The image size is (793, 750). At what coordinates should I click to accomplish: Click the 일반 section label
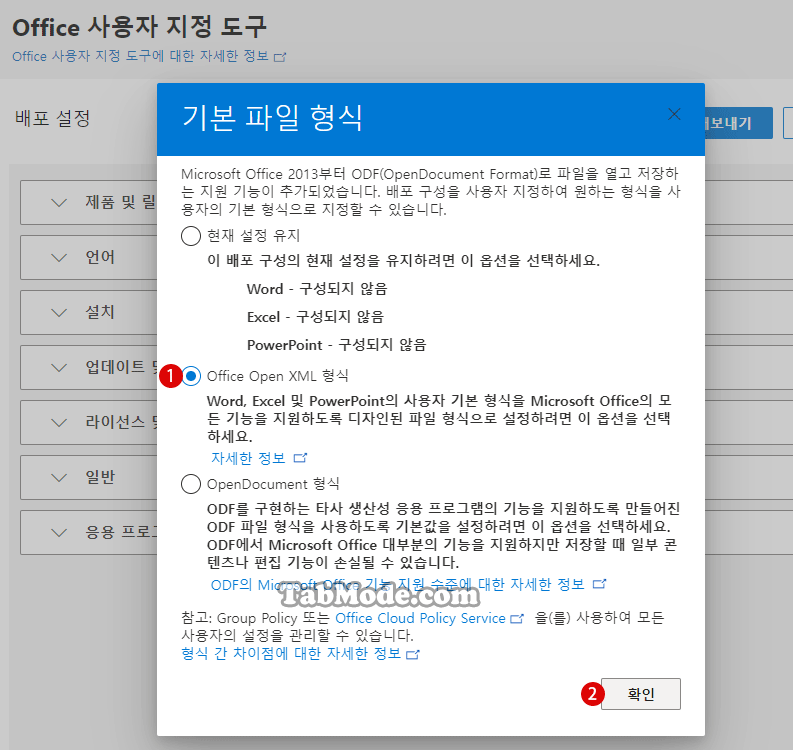click(x=100, y=477)
